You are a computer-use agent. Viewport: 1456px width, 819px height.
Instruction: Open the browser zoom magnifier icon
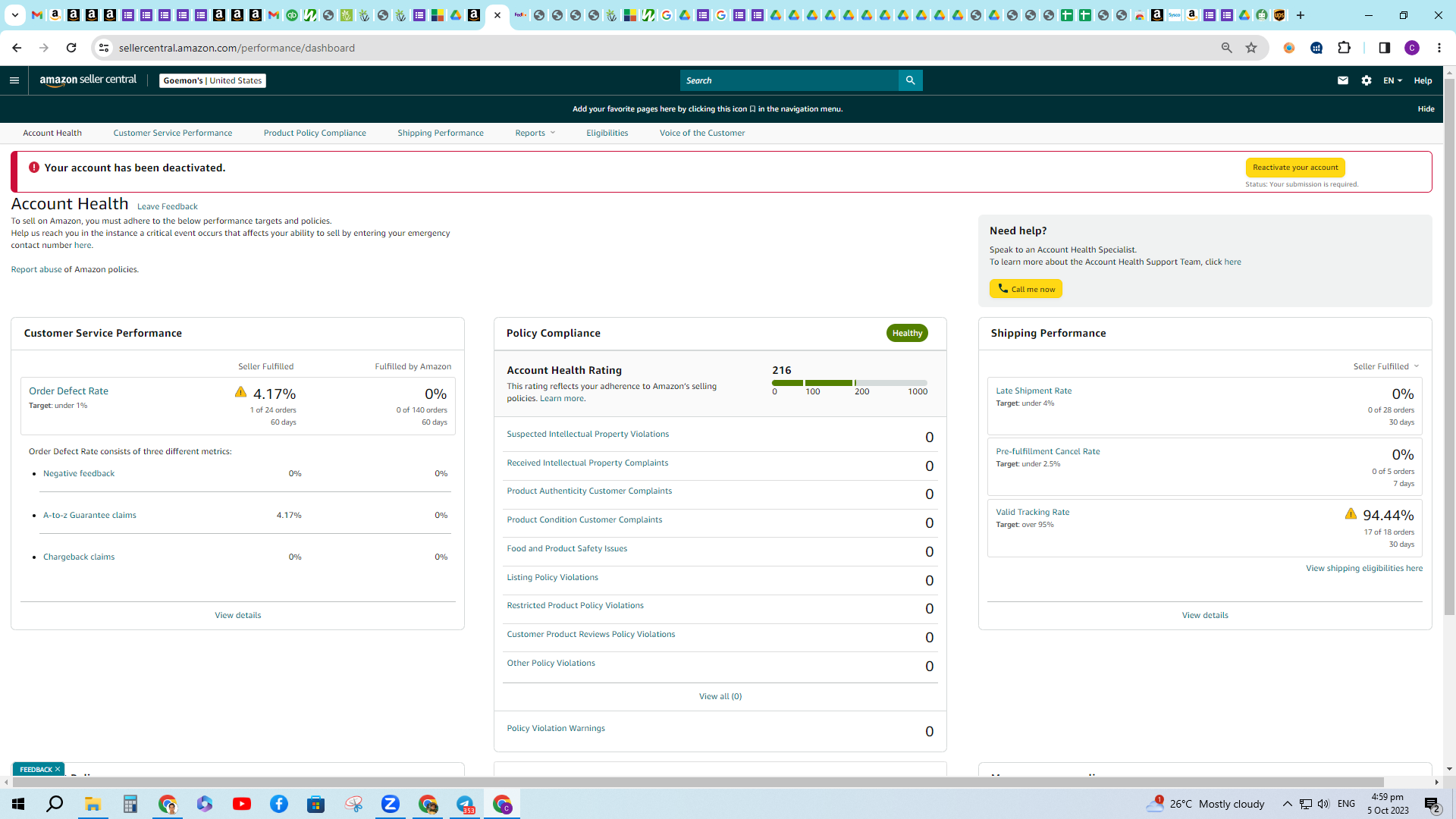pyautogui.click(x=1226, y=48)
